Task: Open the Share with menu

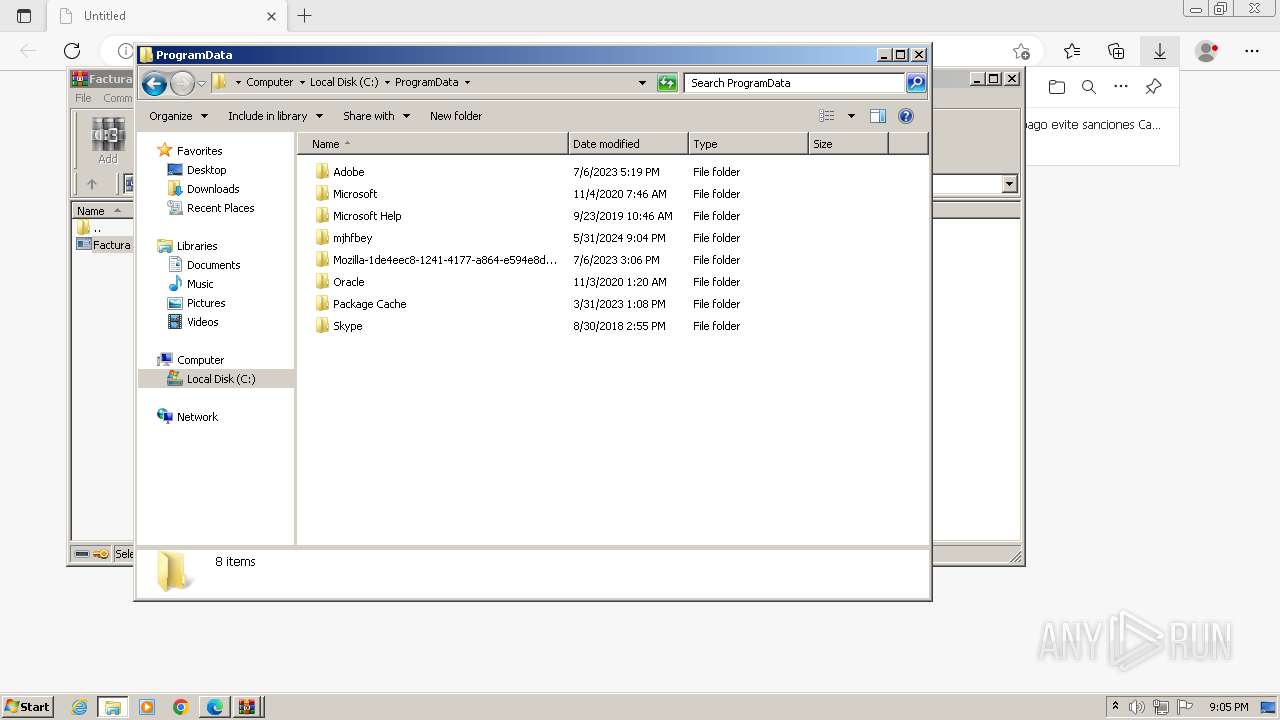Action: (376, 116)
